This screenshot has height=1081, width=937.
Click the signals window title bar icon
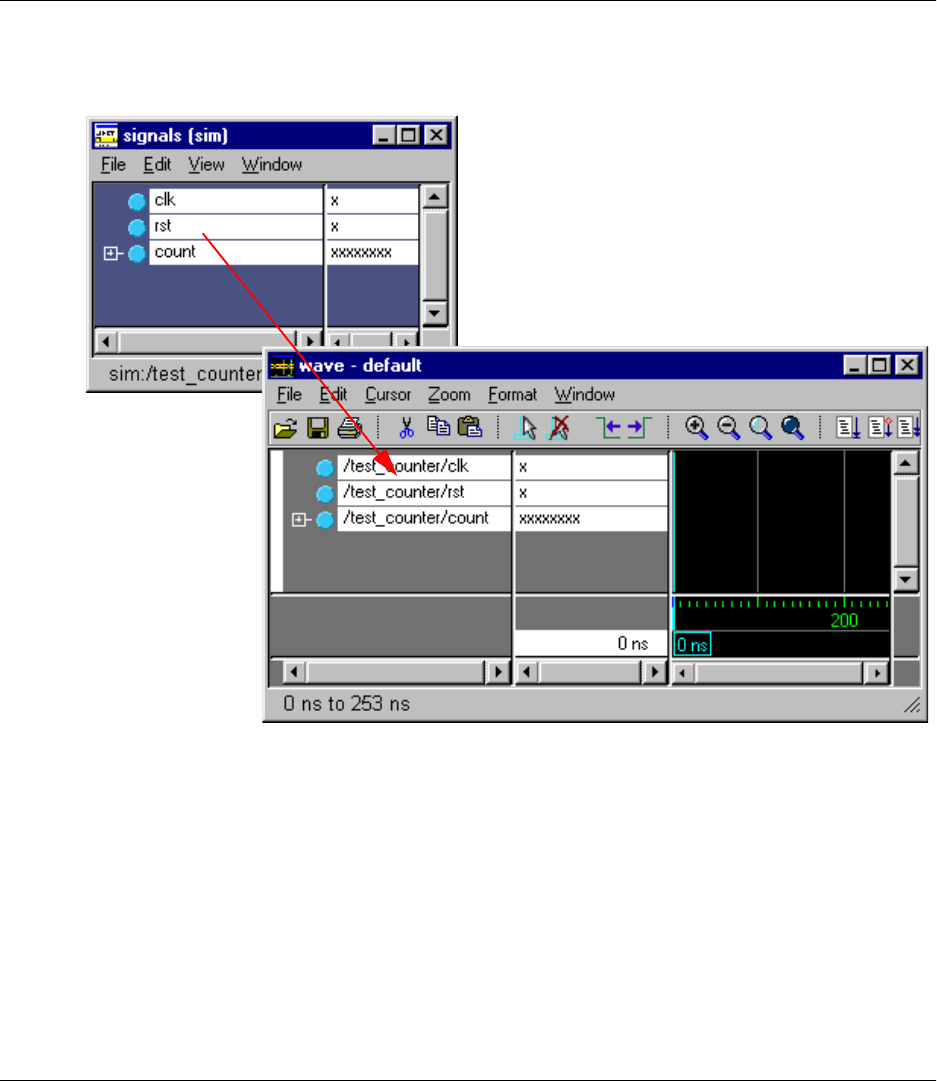pos(105,135)
